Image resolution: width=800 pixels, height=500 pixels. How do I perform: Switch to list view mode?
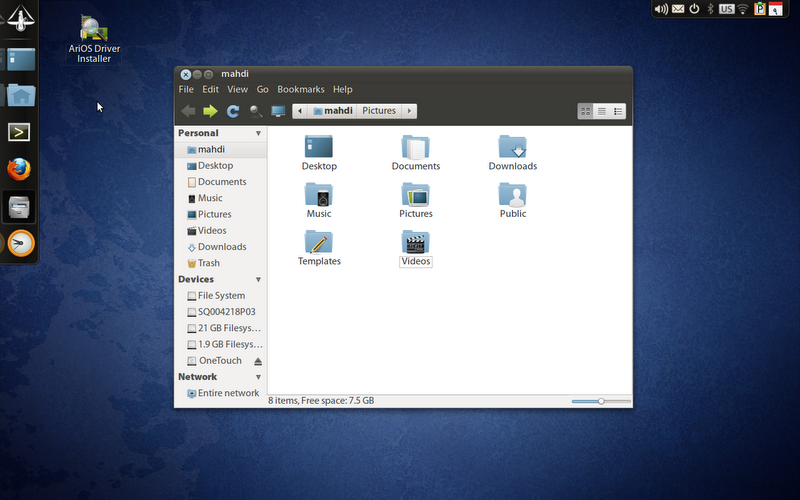(602, 111)
